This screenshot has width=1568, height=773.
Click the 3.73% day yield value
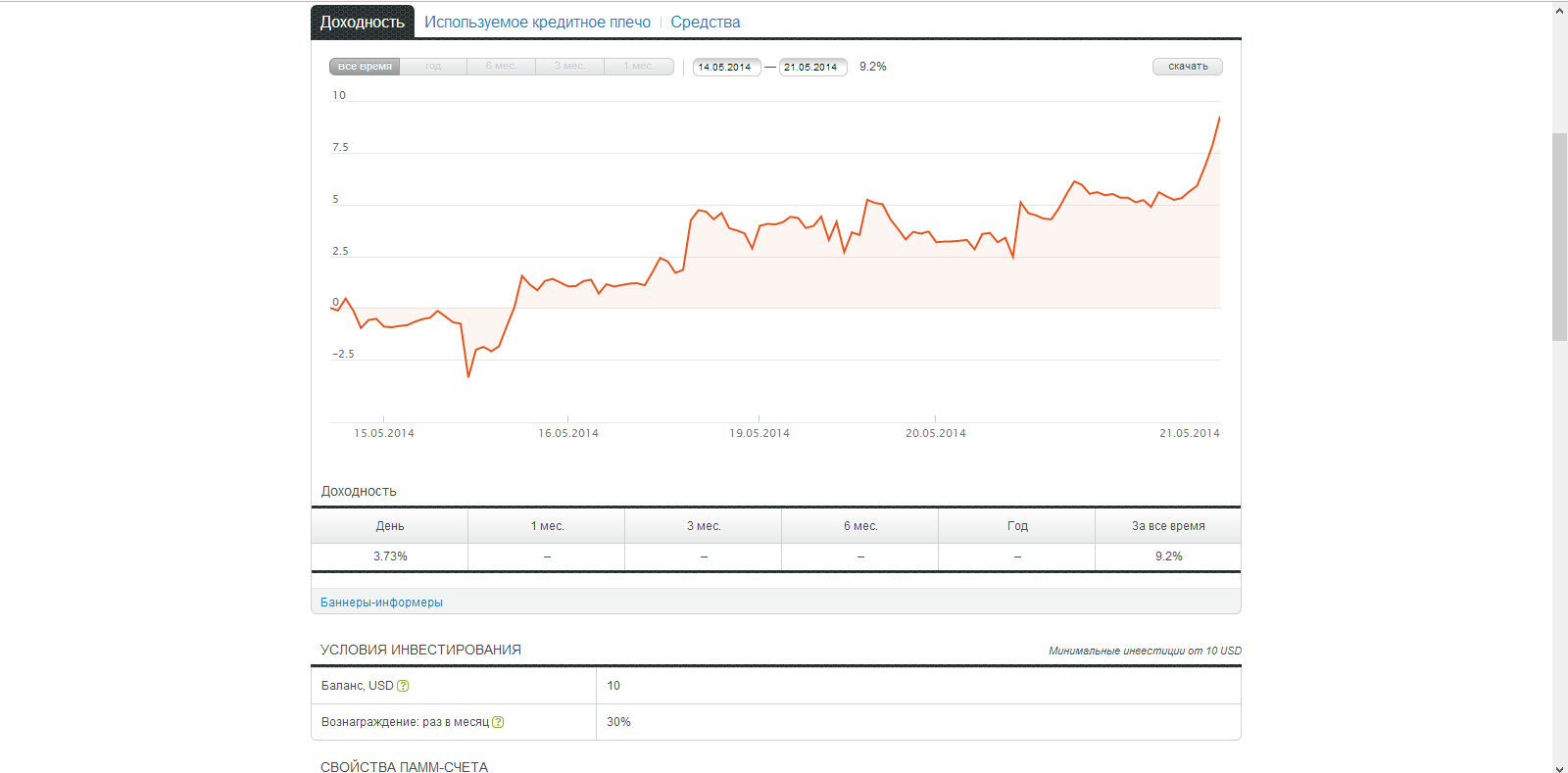(390, 556)
